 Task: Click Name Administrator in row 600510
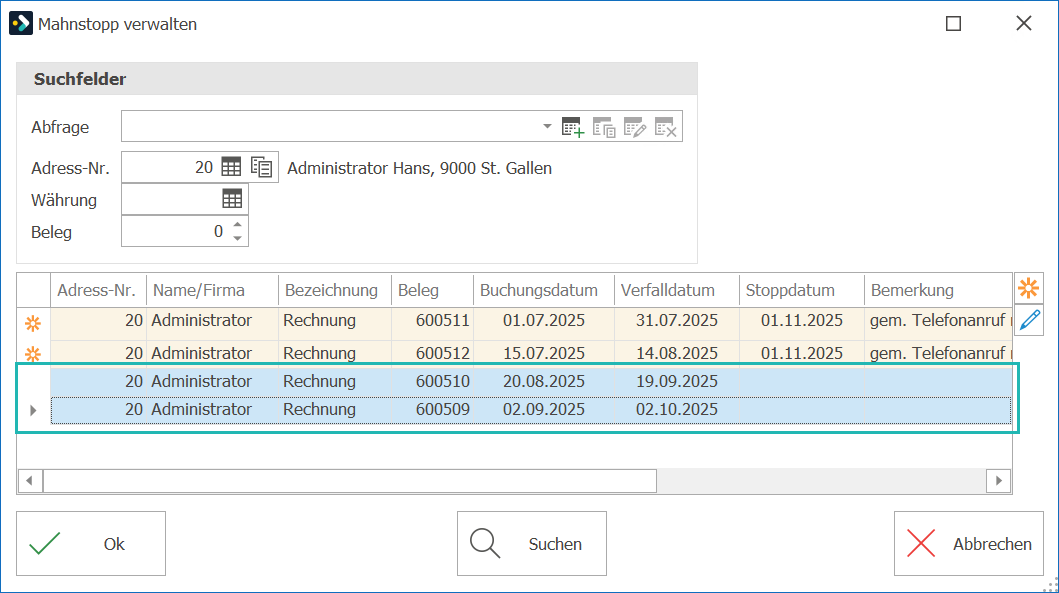coord(213,381)
